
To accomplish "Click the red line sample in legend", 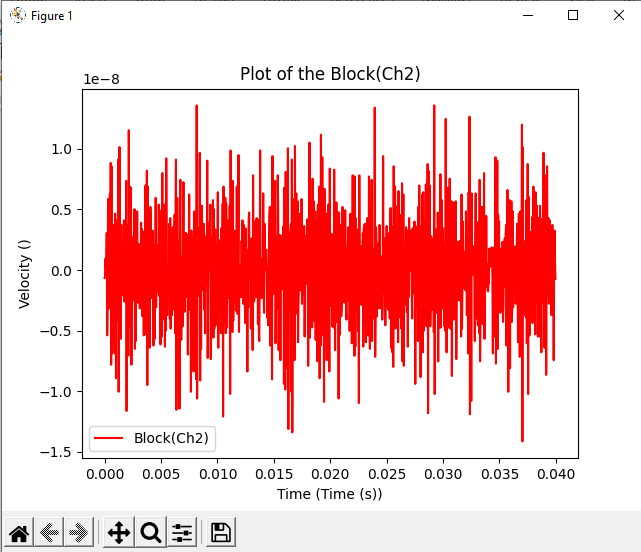I will point(108,438).
